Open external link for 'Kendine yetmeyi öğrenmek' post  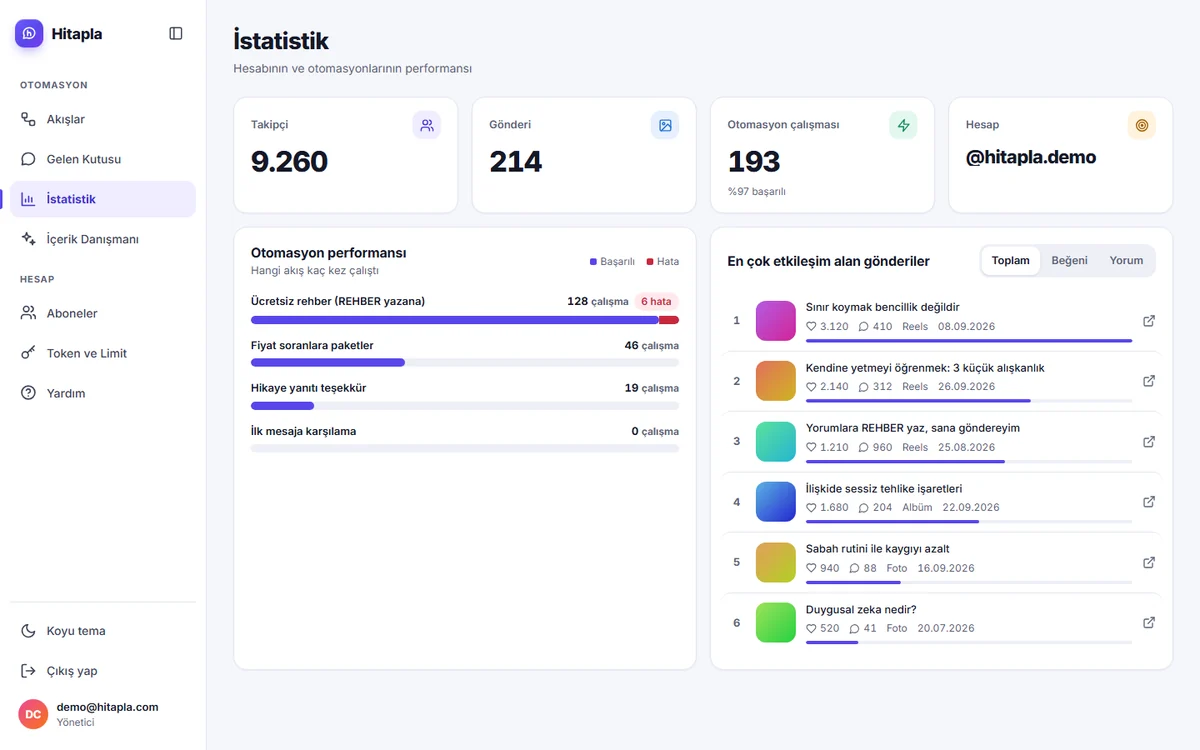(x=1149, y=381)
